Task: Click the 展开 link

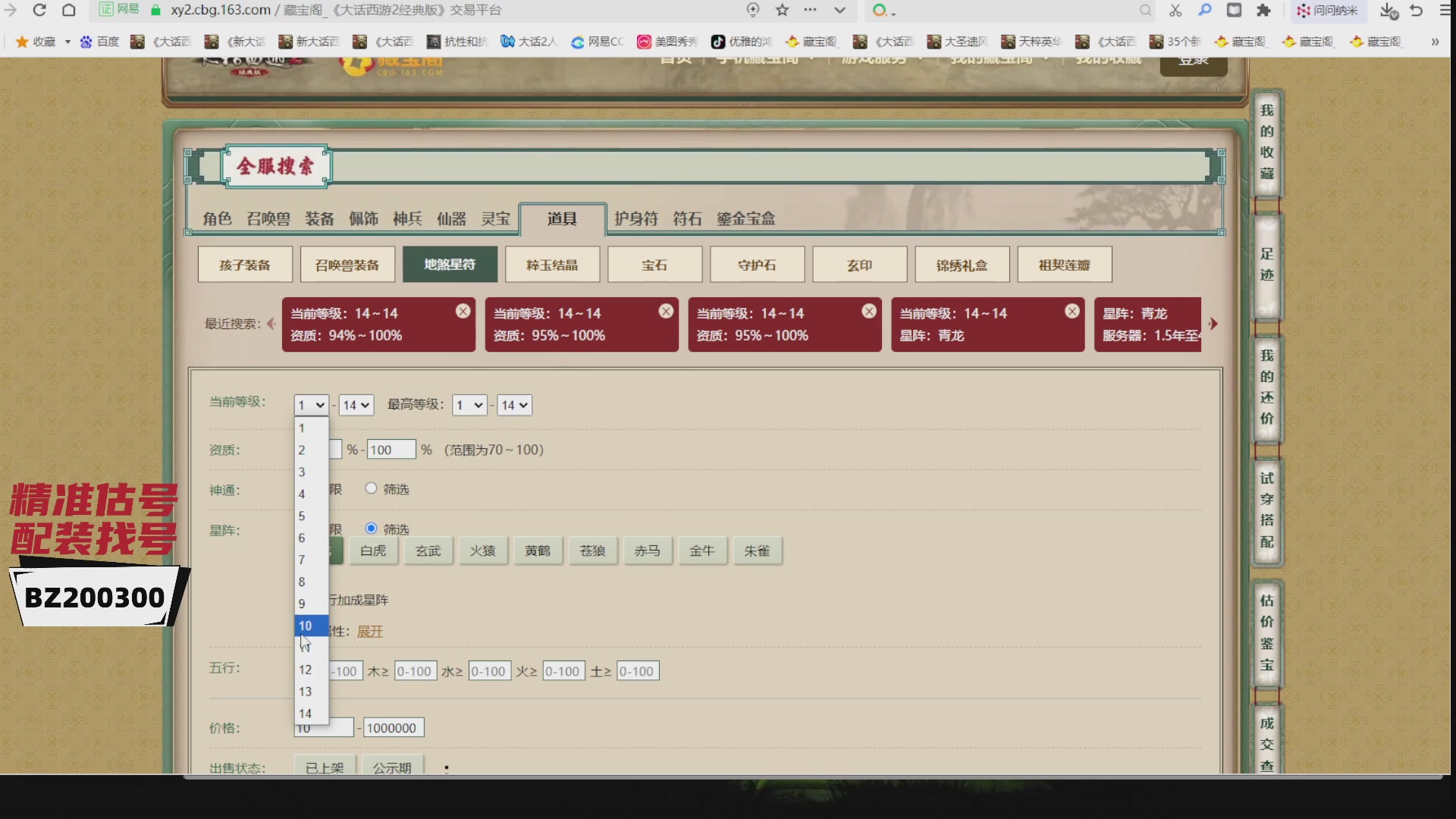Action: 369,631
